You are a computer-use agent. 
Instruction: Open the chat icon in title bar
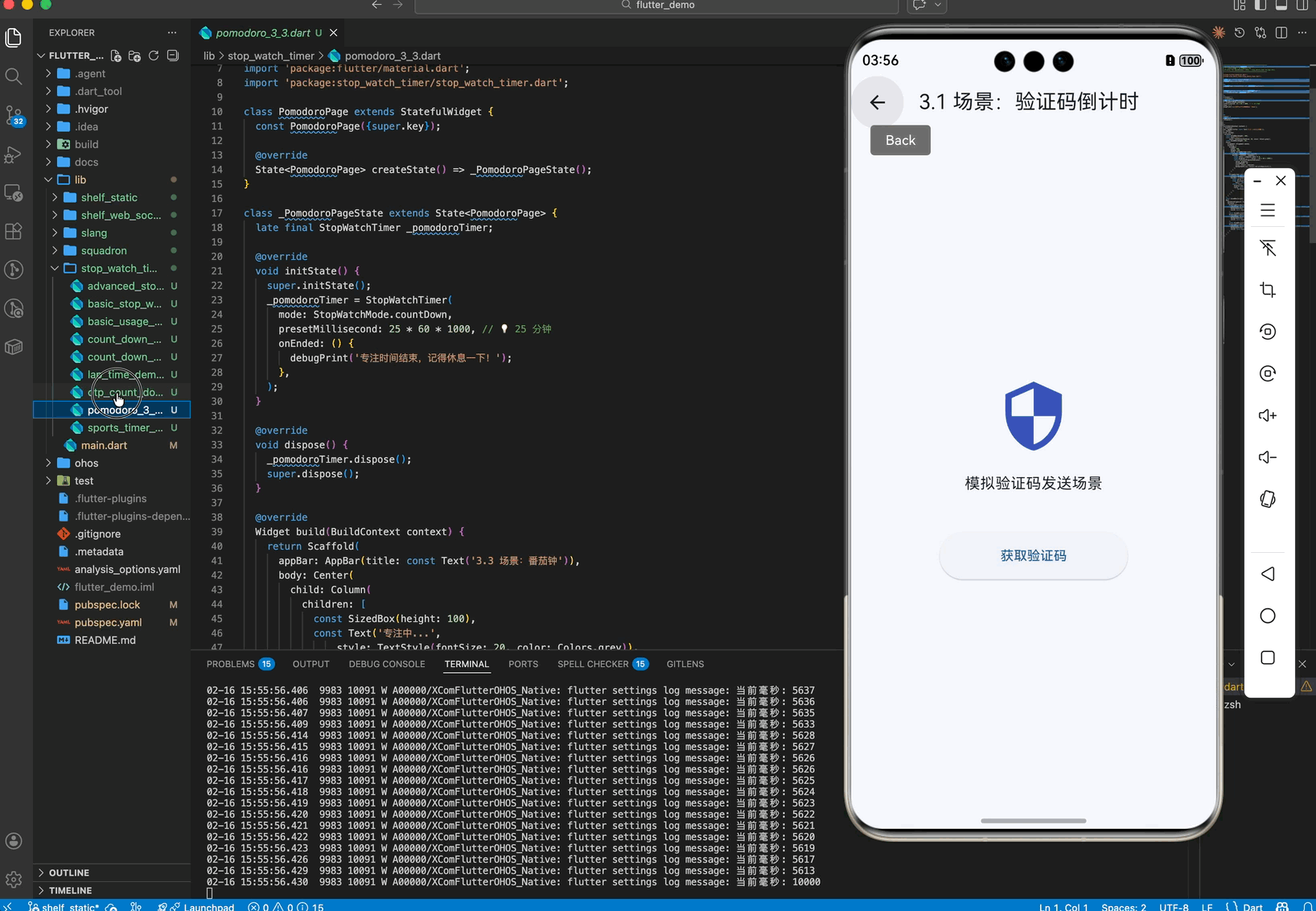[x=919, y=5]
